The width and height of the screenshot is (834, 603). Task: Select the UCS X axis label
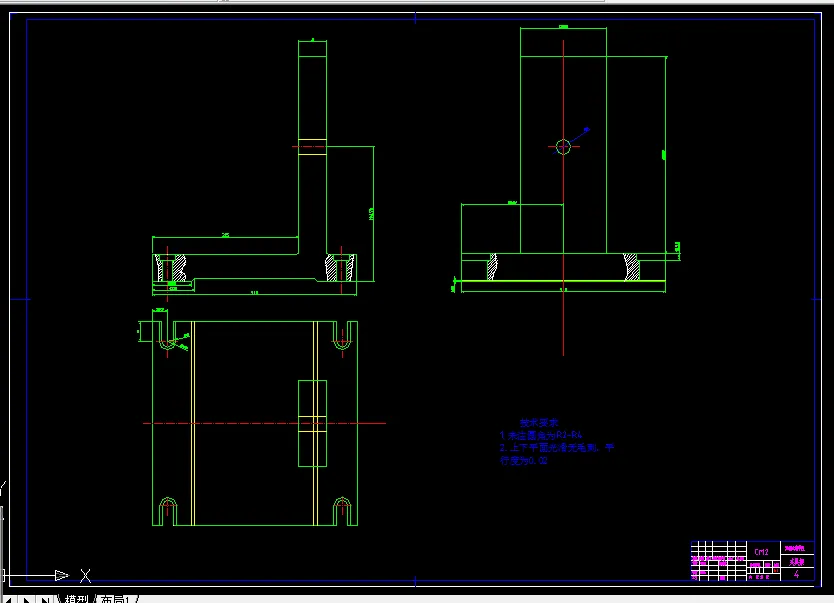pos(85,575)
